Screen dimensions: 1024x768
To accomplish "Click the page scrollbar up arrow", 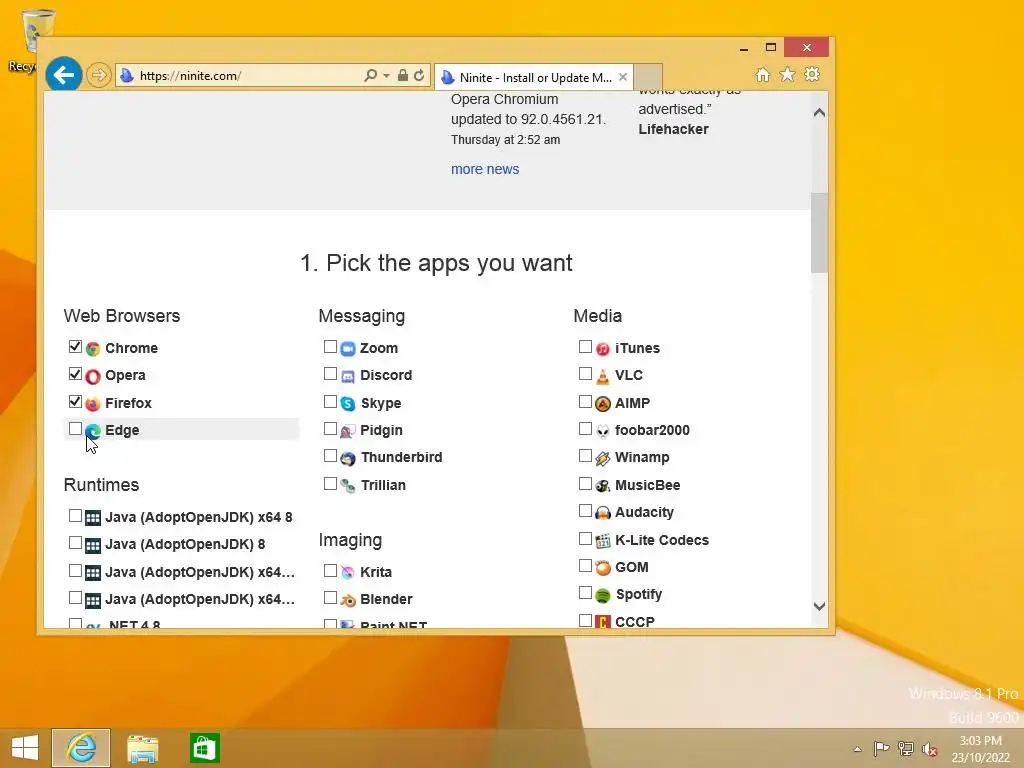I will pyautogui.click(x=819, y=113).
